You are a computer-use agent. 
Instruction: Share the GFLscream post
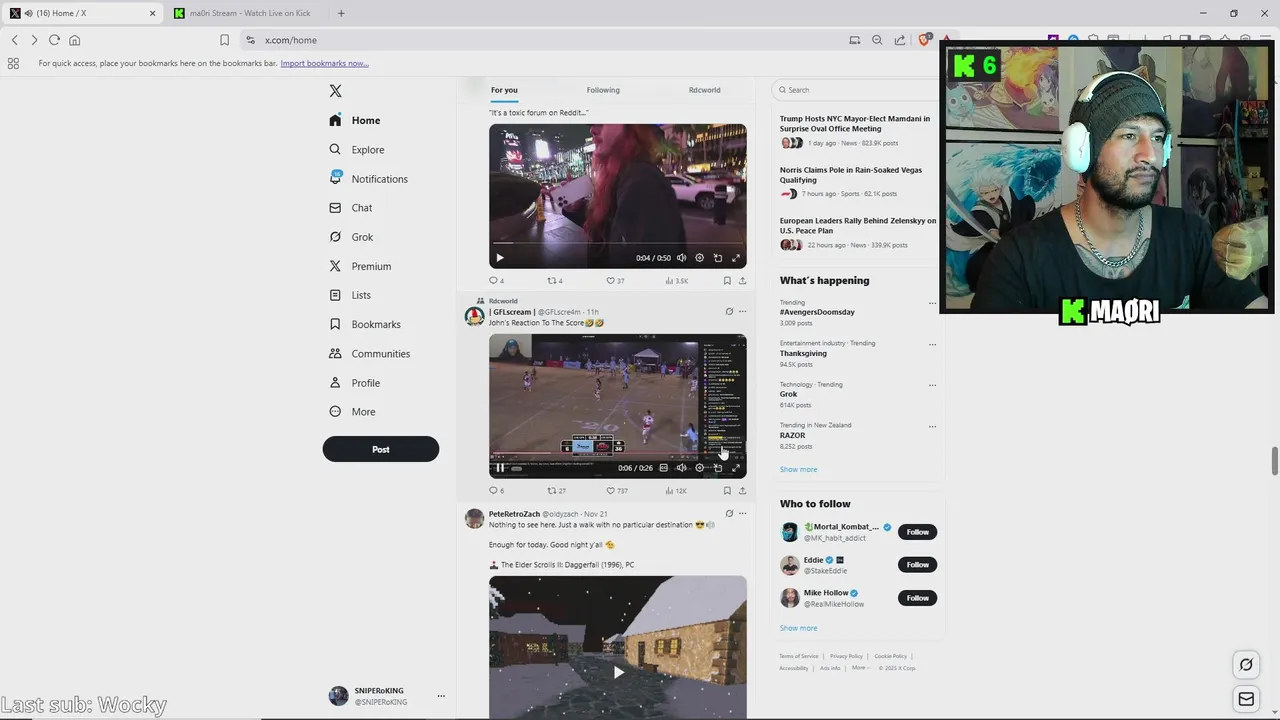click(x=742, y=491)
